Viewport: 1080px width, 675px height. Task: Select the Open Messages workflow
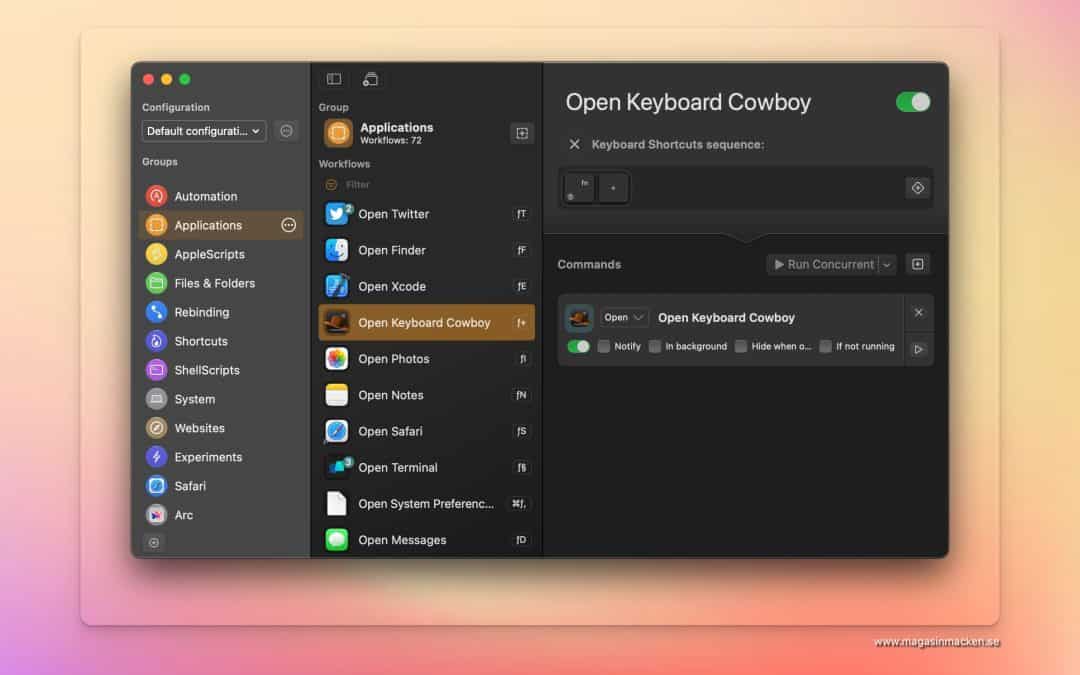tap(426, 540)
